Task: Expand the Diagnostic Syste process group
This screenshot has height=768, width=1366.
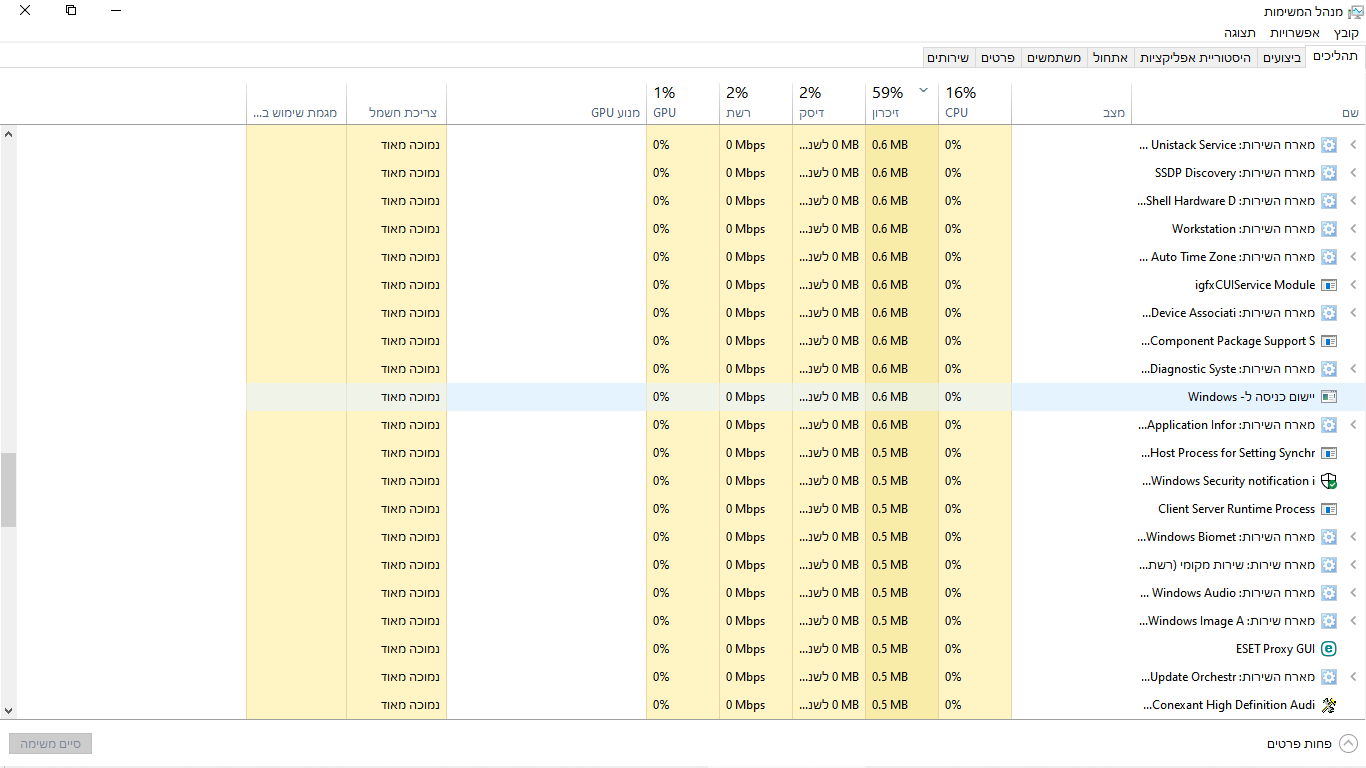Action: point(1353,369)
